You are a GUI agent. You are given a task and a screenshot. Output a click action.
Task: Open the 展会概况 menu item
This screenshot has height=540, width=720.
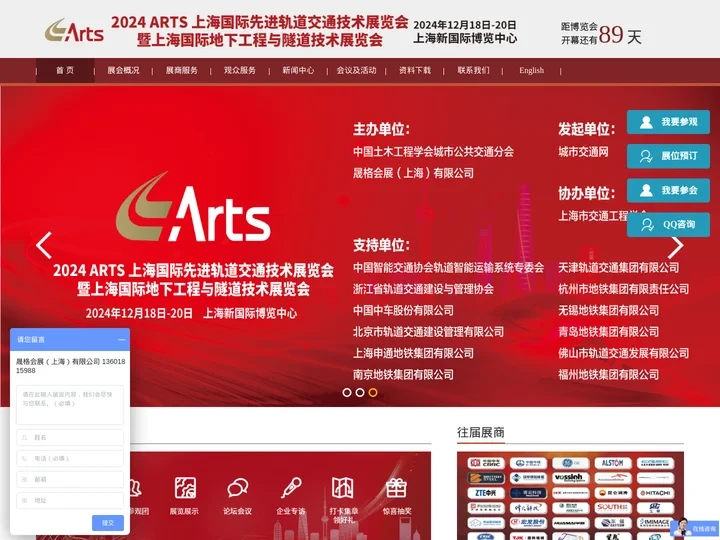(123, 70)
